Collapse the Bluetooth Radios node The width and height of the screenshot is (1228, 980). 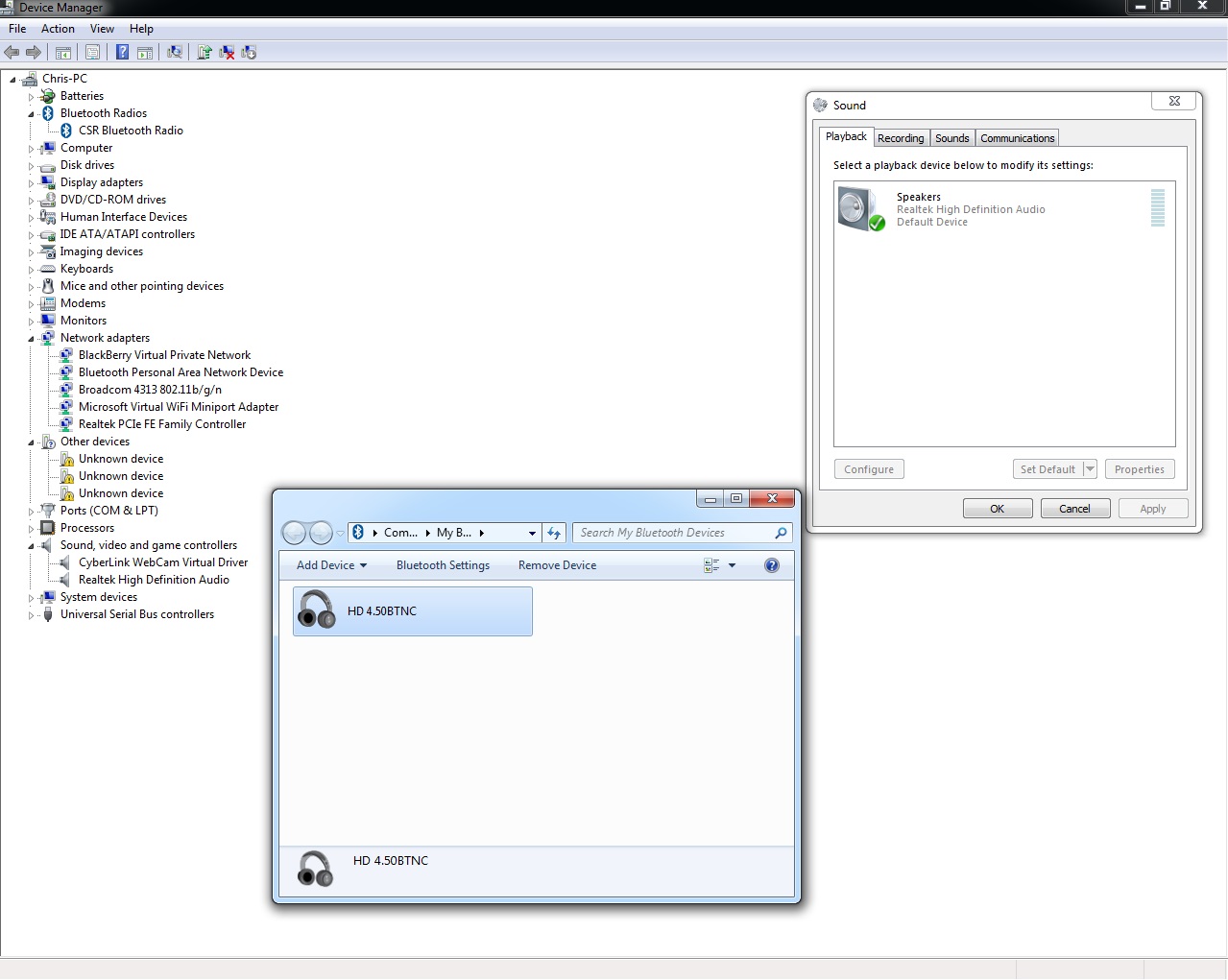[x=31, y=114]
